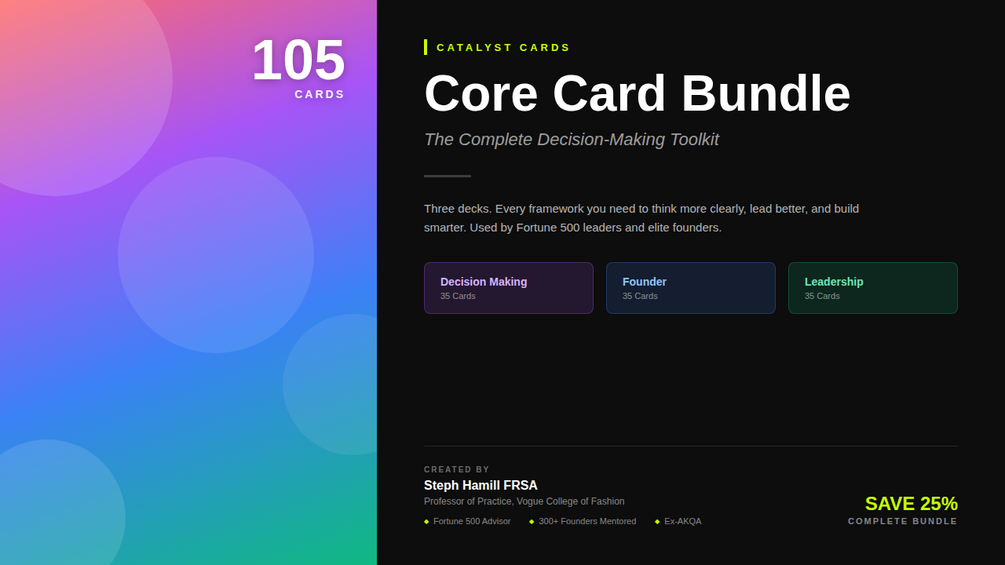Click the CARDS label under 105
This screenshot has width=1005, height=565.
[319, 94]
